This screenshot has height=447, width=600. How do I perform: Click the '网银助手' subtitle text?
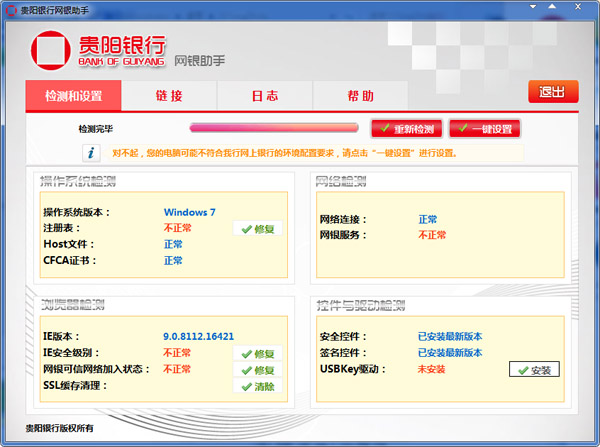[200, 60]
